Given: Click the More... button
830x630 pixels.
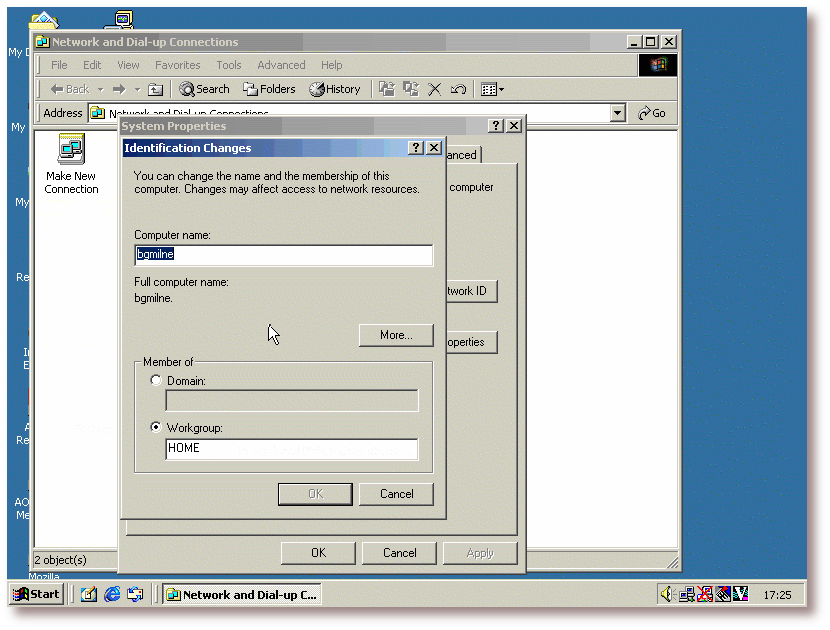Looking at the screenshot, I should [396, 335].
